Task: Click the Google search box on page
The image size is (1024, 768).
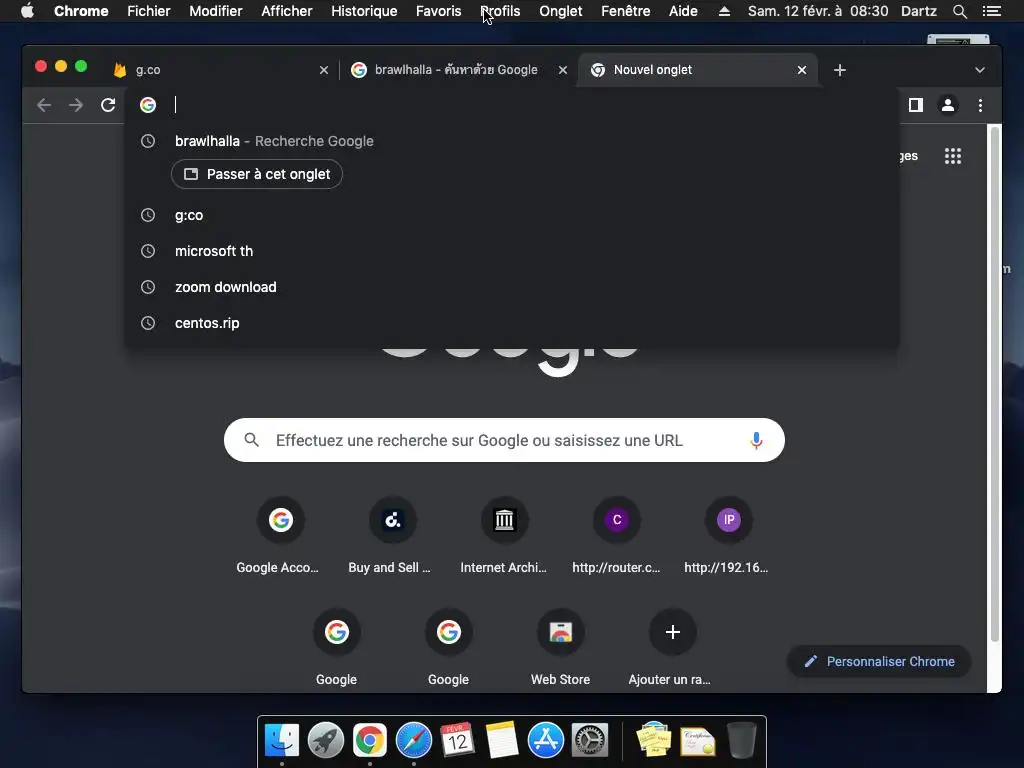Action: 504,440
